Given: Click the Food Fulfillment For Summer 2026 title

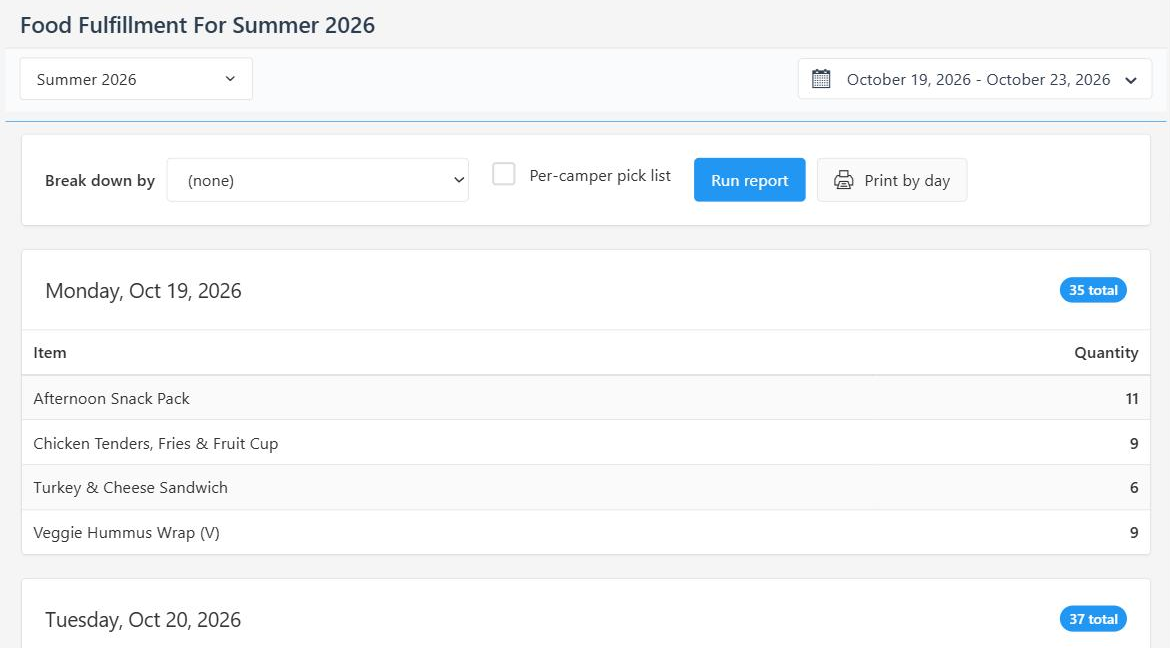Looking at the screenshot, I should pyautogui.click(x=198, y=25).
